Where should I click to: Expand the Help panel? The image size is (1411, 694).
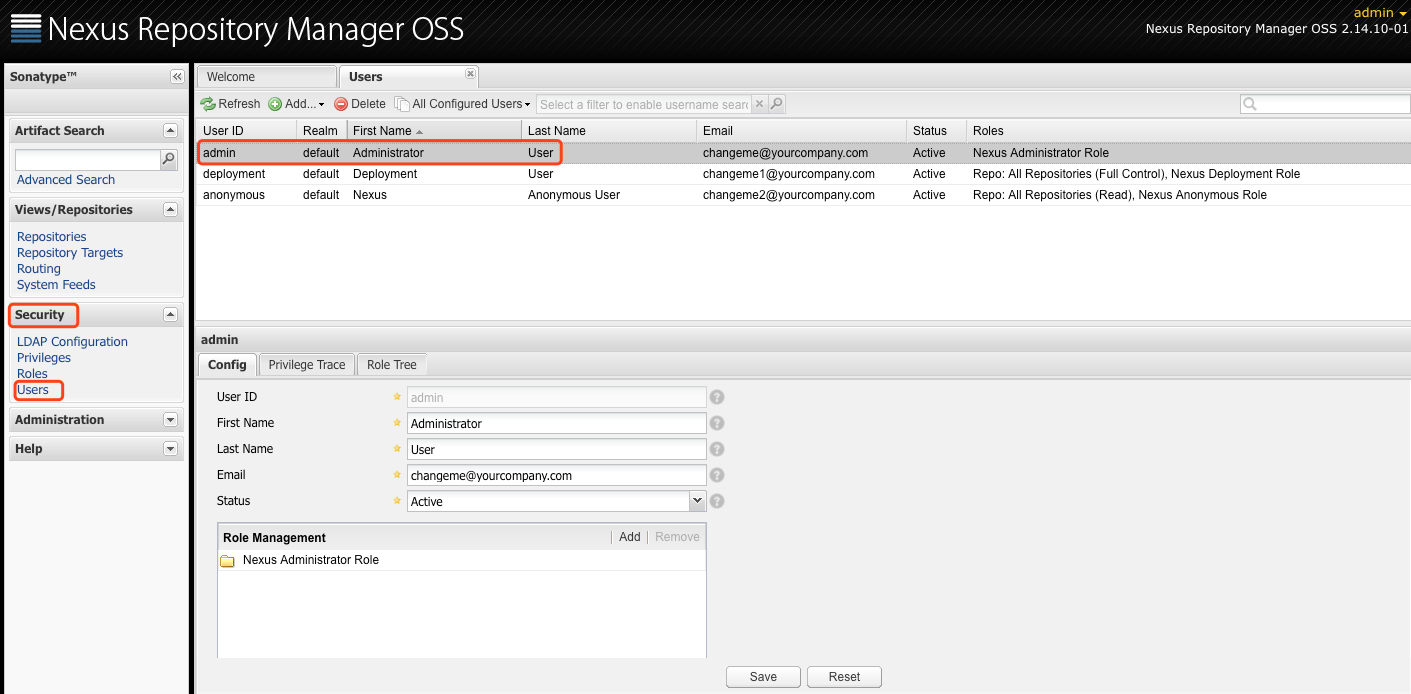tap(170, 449)
